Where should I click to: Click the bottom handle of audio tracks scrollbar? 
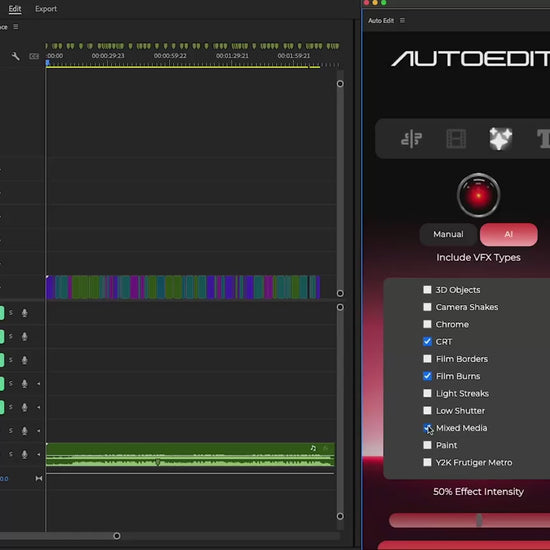tap(340, 516)
